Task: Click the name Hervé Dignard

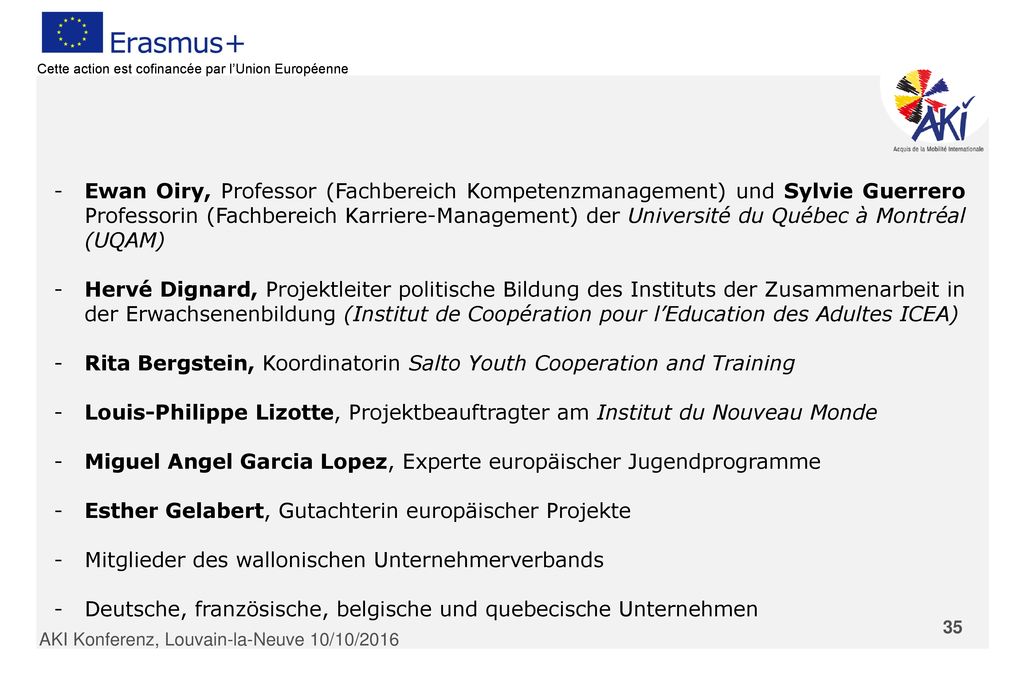Action: (x=170, y=289)
